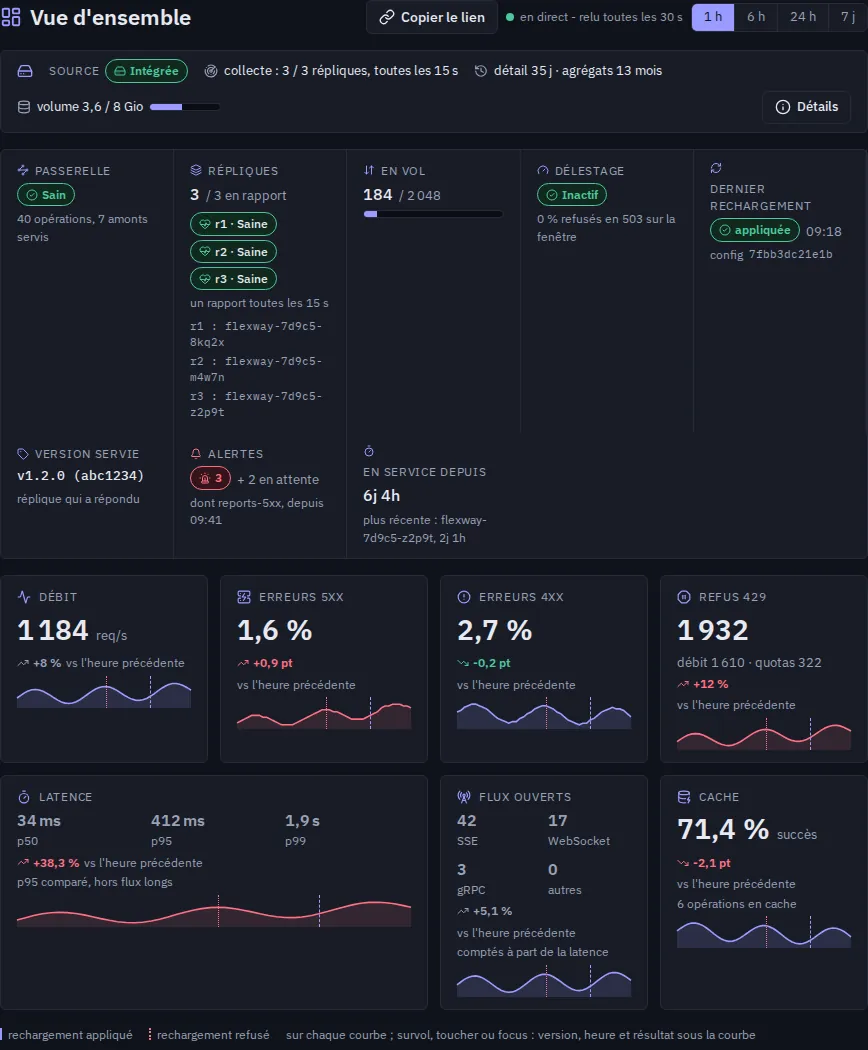The width and height of the screenshot is (868, 1050).
Task: Click the 1,9 s p99 latency value
Action: [x=302, y=821]
